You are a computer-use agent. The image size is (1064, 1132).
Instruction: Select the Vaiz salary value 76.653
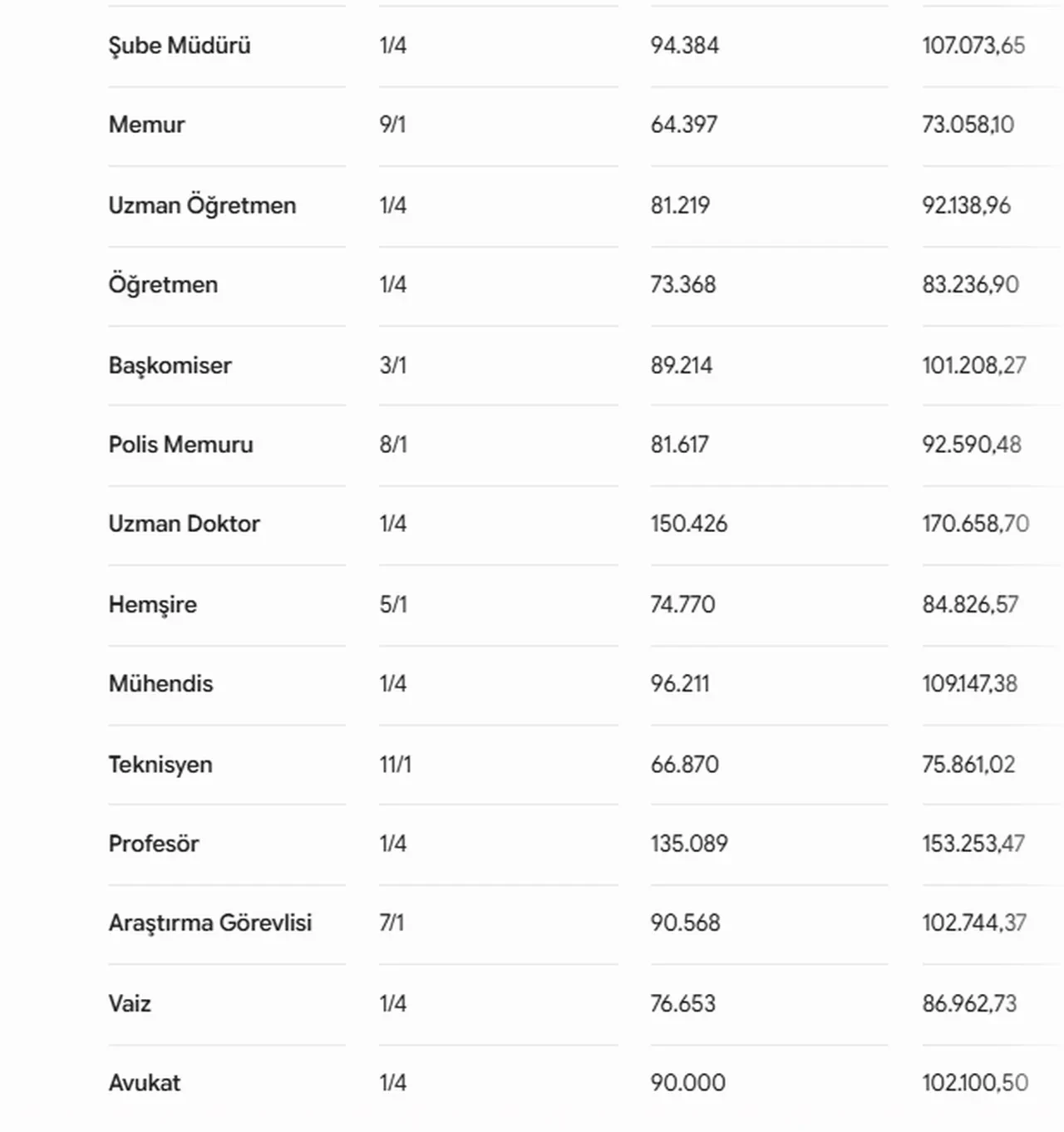tap(683, 1003)
